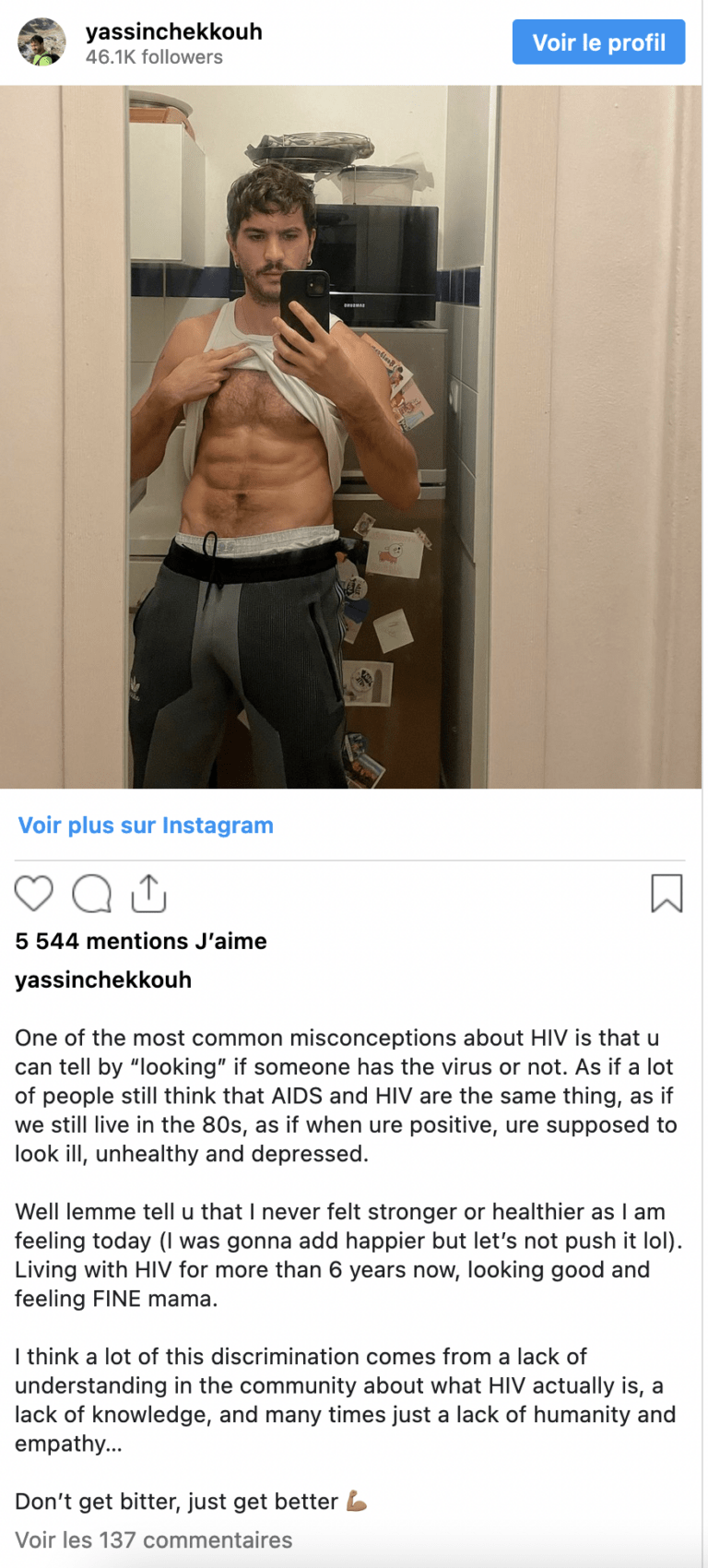Click the flexed bicep emoji
The image size is (708, 1568).
357,1502
